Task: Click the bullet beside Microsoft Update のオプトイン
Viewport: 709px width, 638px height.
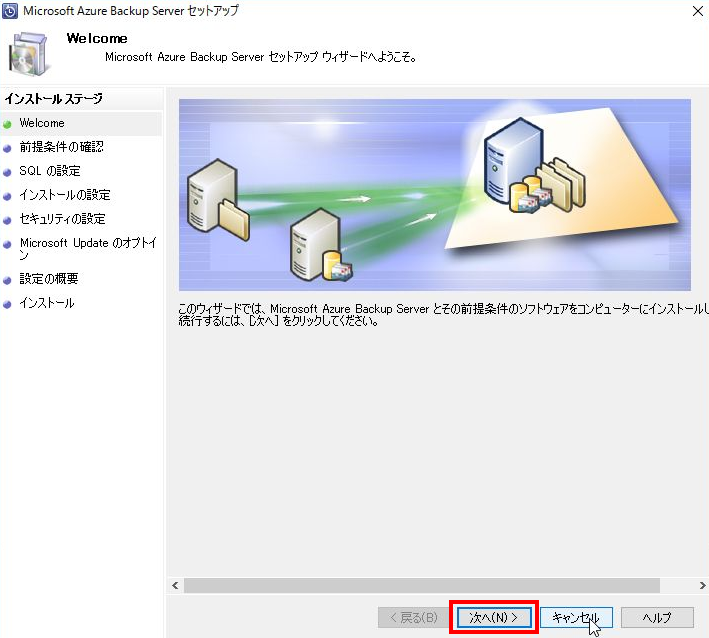Action: click(7, 244)
